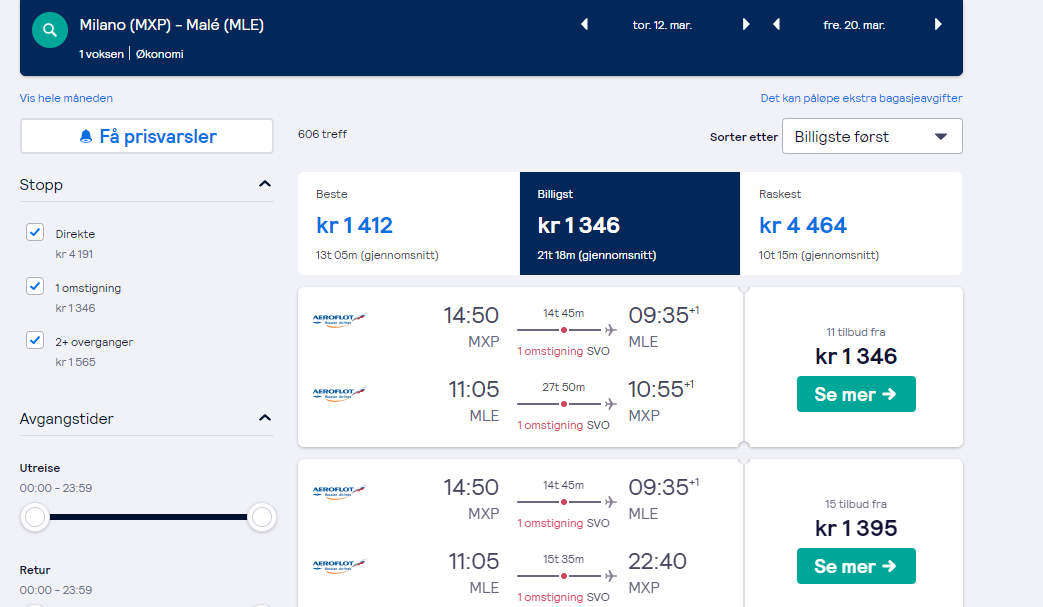Uncheck the Direkte stops checkbox
The height and width of the screenshot is (607, 1043).
click(x=35, y=232)
